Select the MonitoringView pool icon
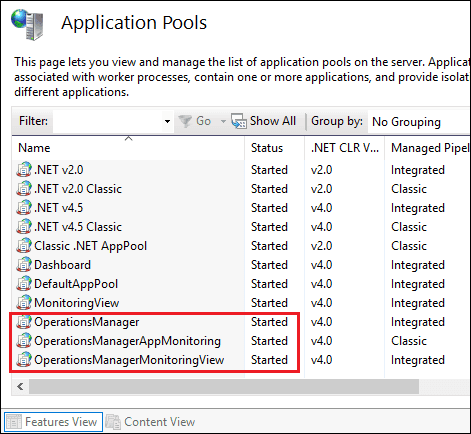Viewport: 471px width, 434px height. [x=24, y=303]
